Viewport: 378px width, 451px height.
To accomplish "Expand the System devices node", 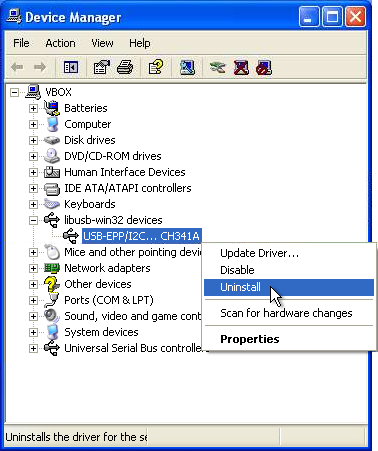I will click(33, 332).
